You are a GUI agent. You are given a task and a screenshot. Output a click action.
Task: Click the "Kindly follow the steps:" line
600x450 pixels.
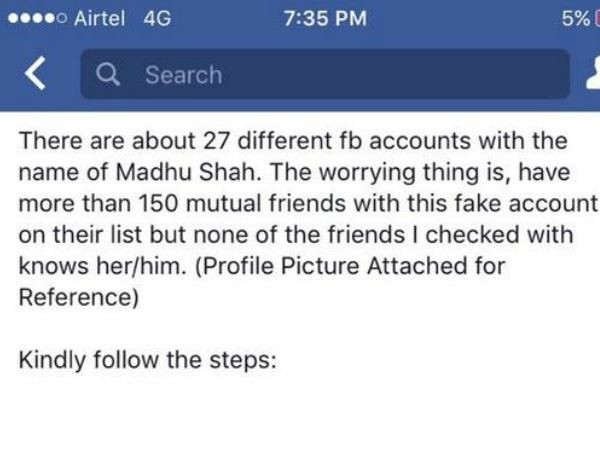146,360
